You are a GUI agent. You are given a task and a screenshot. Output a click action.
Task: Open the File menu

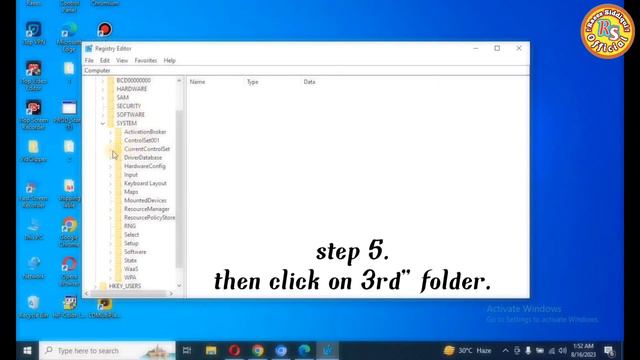(x=89, y=60)
